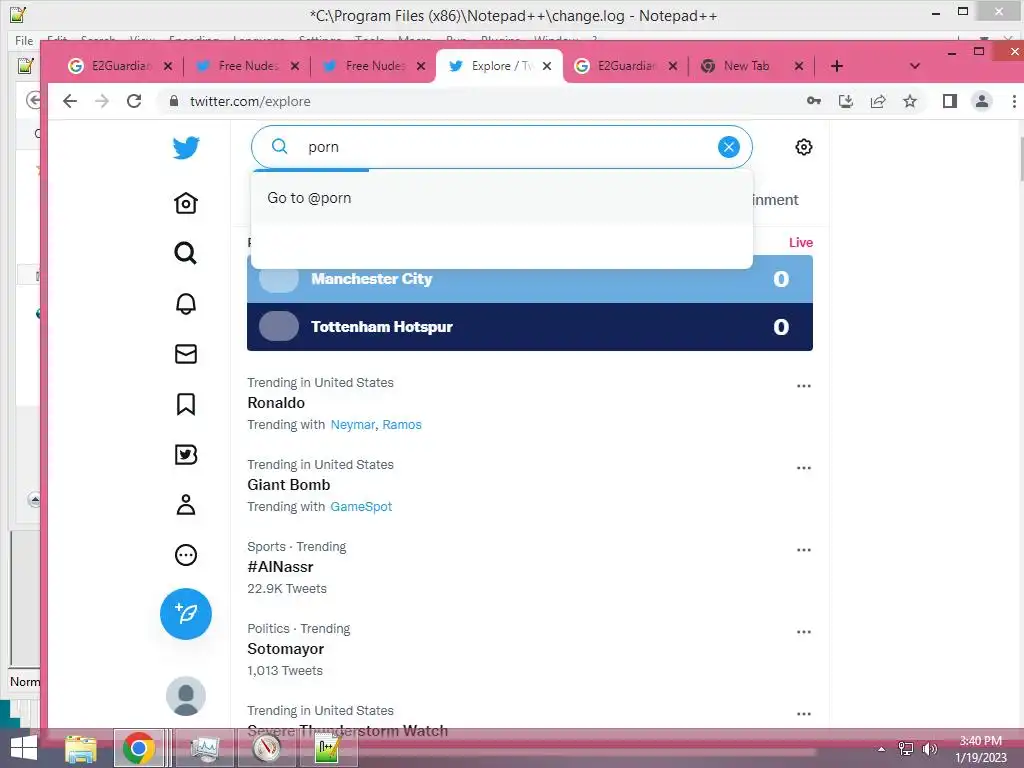Open more options for #AlNassr trend
This screenshot has width=1024, height=768.
(x=804, y=550)
